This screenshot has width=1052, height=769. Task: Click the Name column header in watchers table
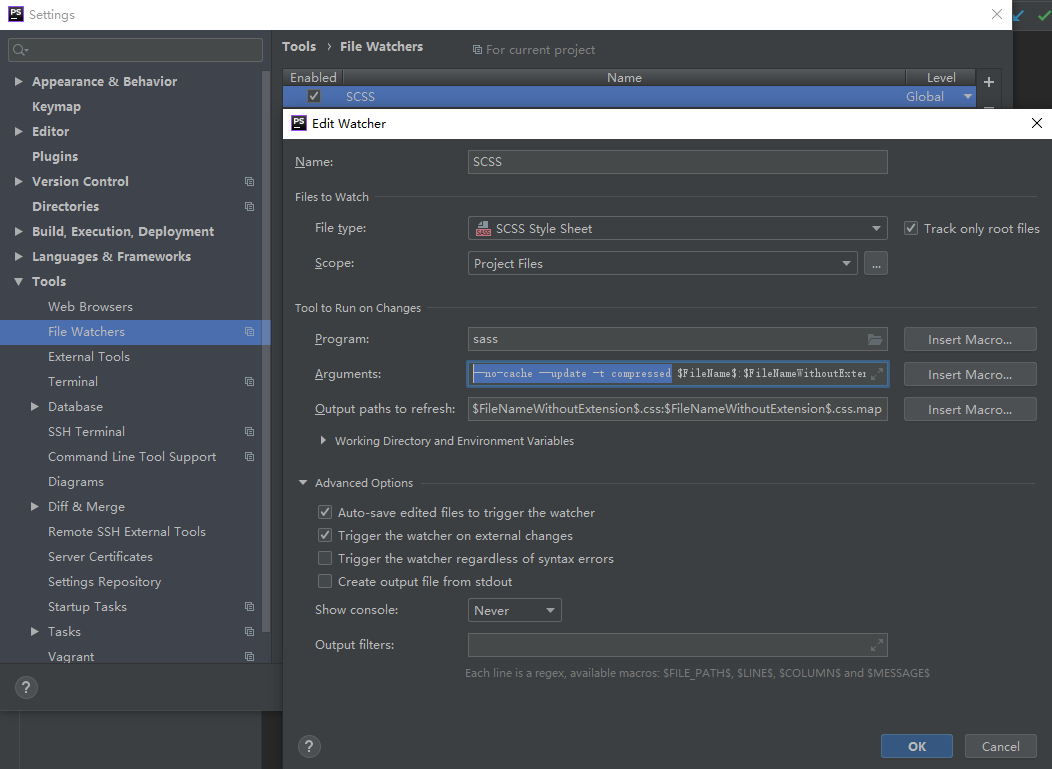point(624,78)
